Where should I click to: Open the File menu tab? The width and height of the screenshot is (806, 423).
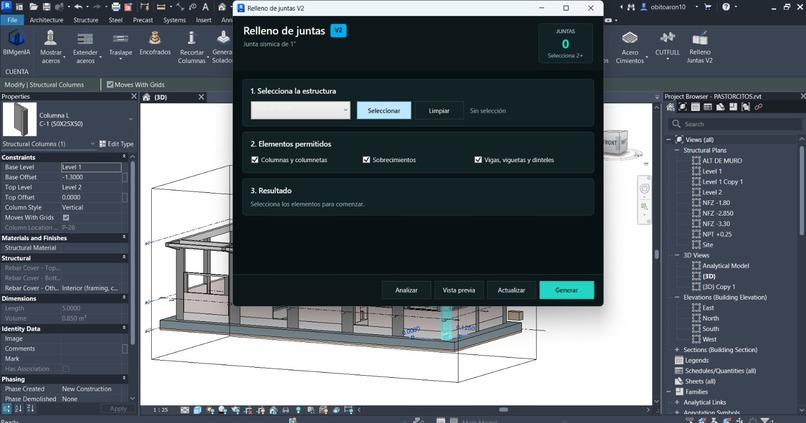point(12,20)
